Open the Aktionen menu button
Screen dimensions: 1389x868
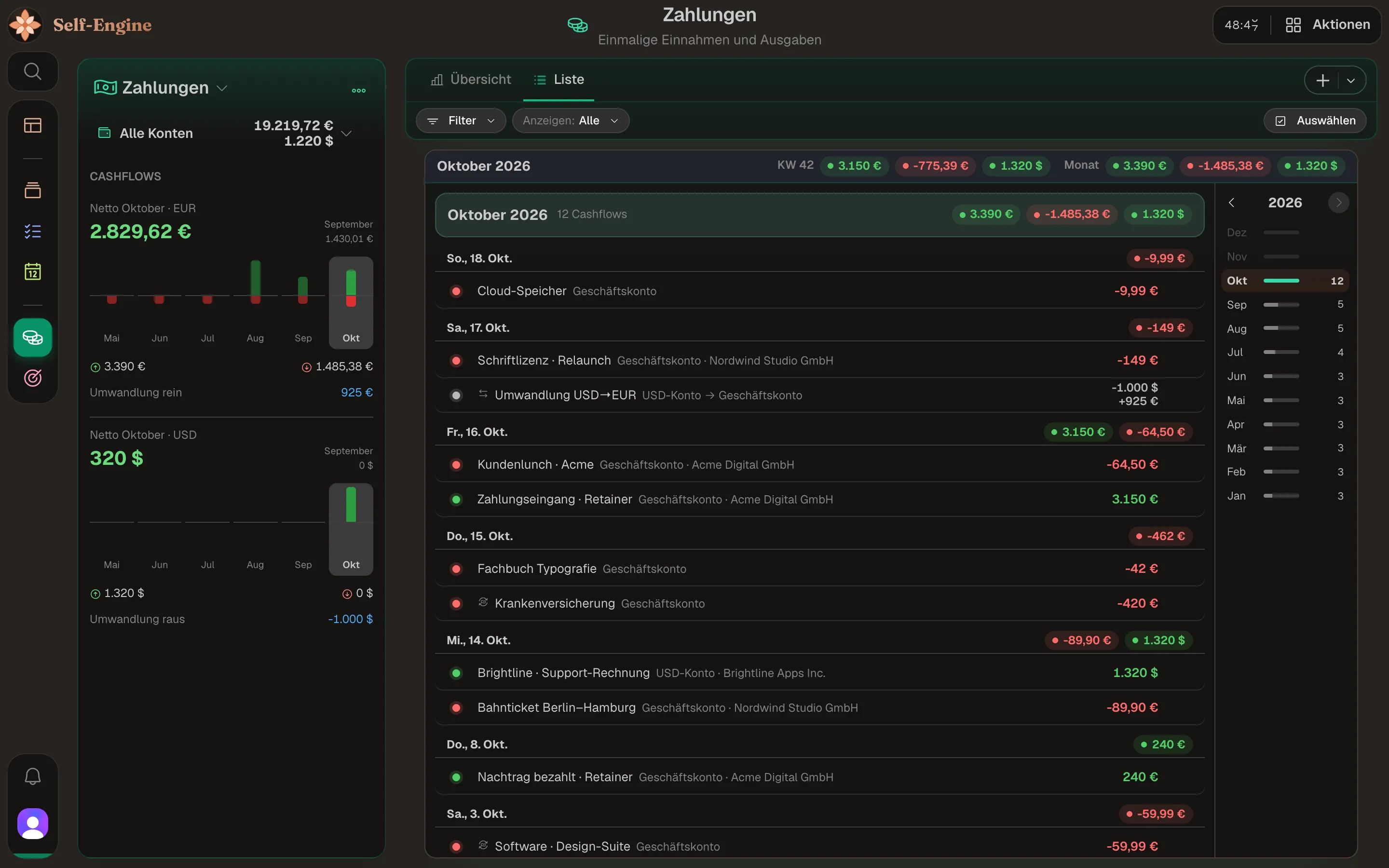[x=1328, y=25]
